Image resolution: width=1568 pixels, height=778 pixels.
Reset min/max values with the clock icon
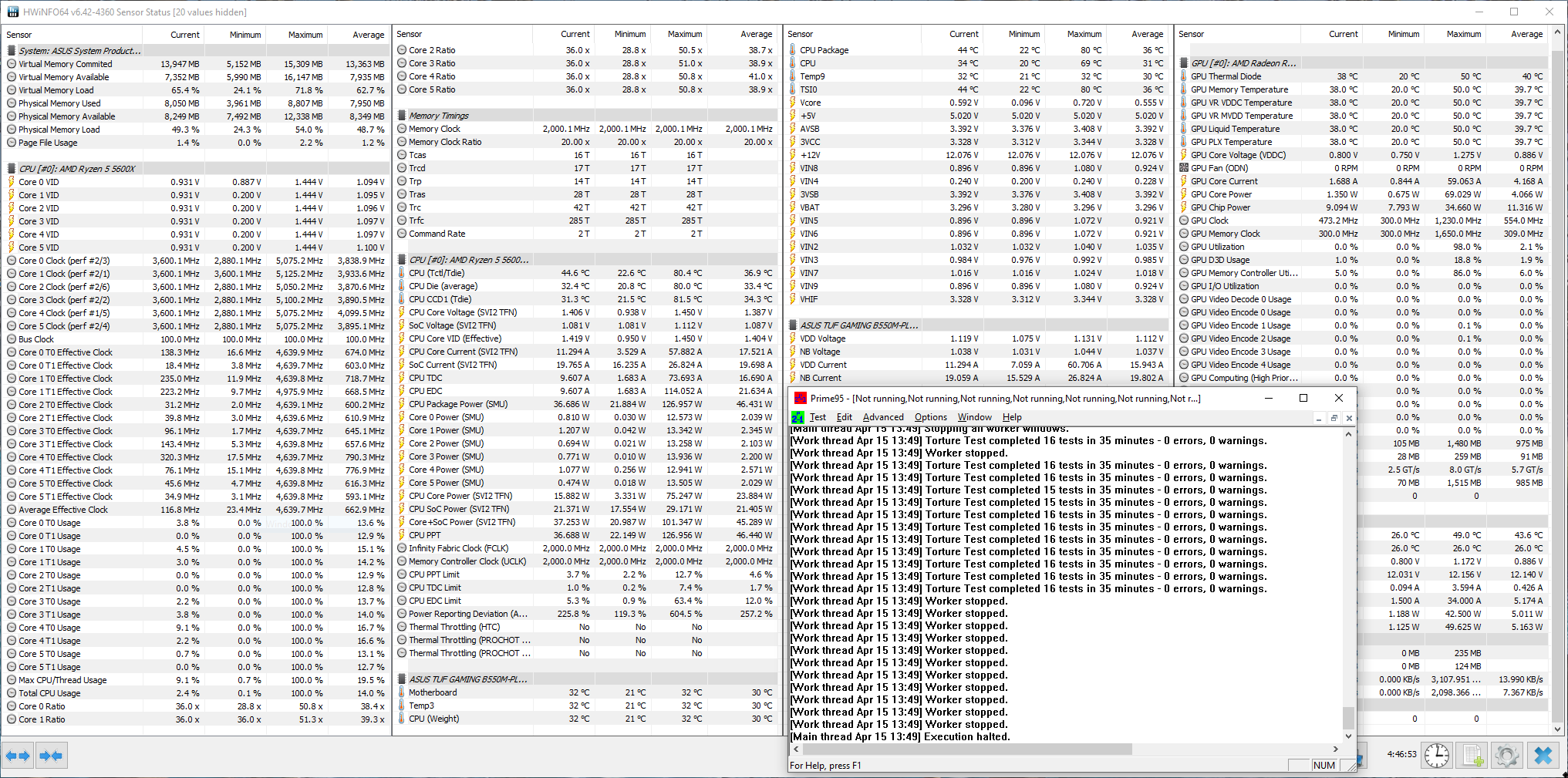(1437, 756)
